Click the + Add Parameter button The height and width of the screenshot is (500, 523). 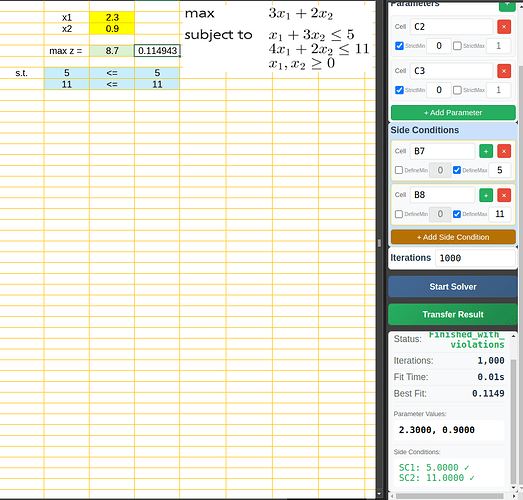[x=453, y=113]
